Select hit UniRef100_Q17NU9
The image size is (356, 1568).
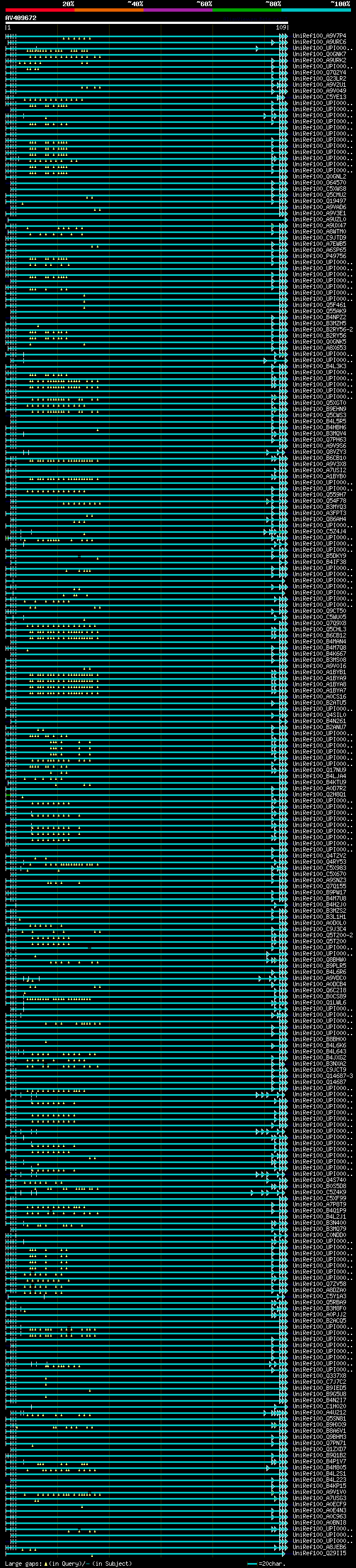pos(319,770)
